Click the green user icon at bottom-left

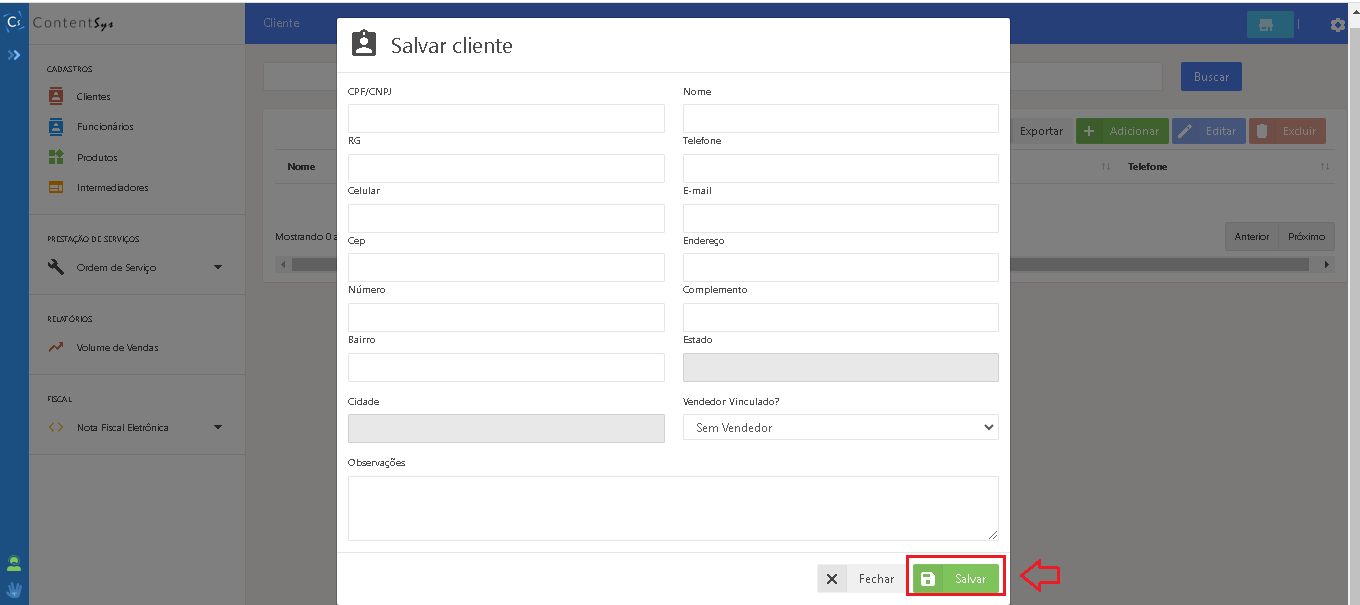click(14, 563)
